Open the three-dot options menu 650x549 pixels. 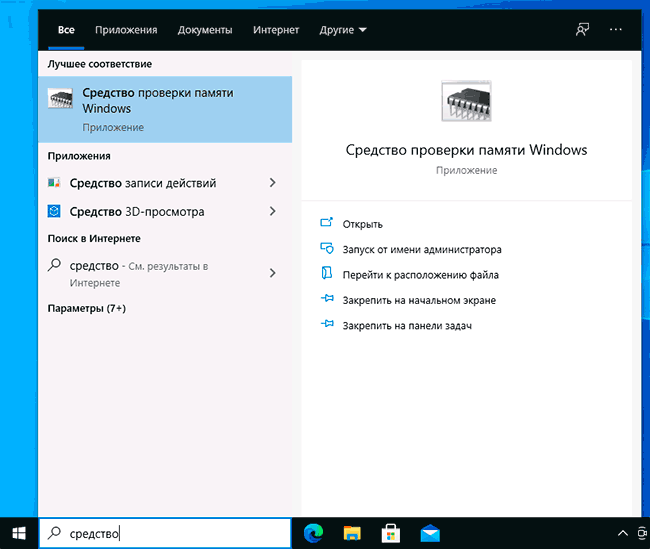point(616,29)
